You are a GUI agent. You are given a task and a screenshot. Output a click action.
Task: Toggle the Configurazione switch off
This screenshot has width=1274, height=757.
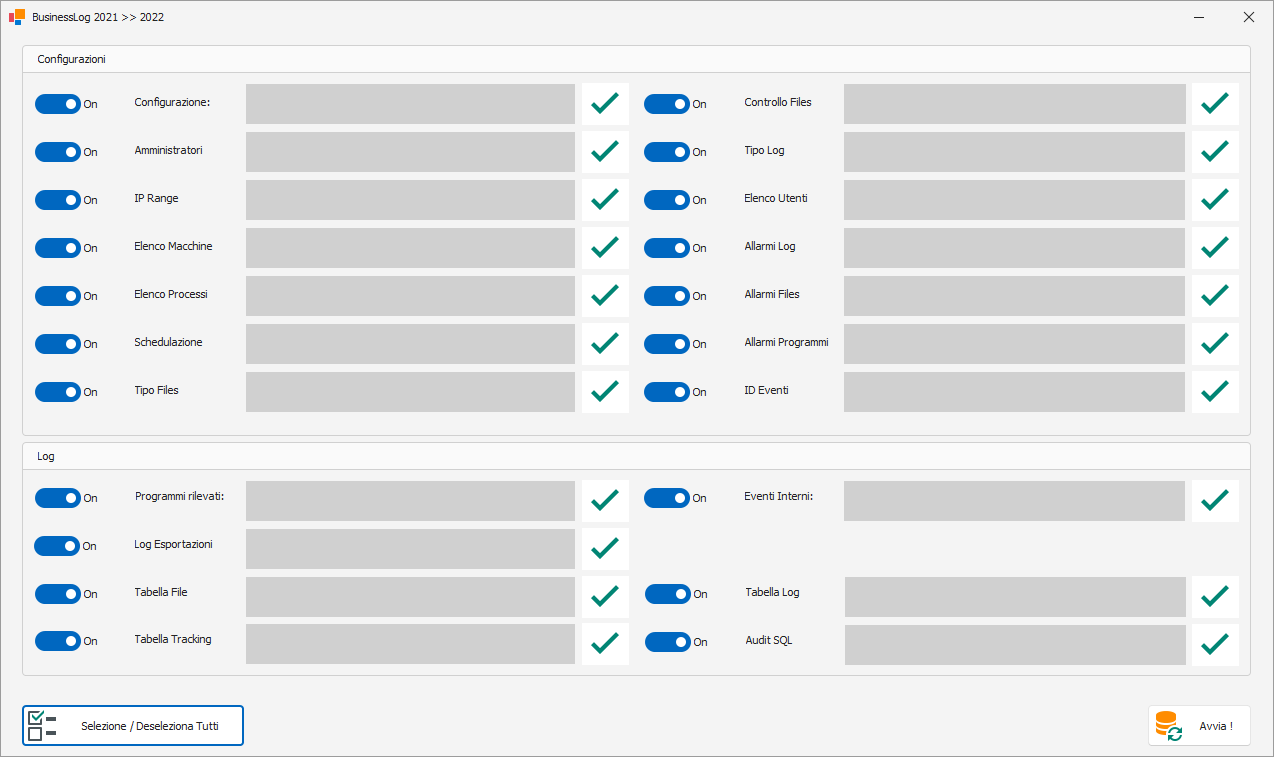pyautogui.click(x=58, y=104)
